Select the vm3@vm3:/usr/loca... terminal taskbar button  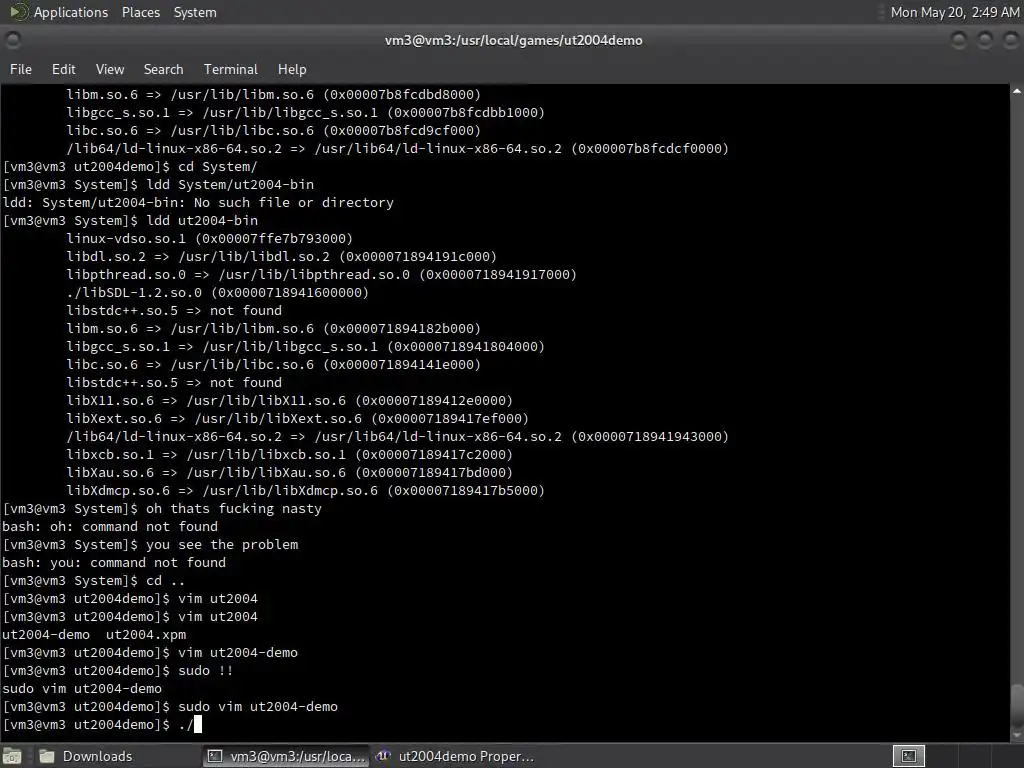click(x=285, y=756)
